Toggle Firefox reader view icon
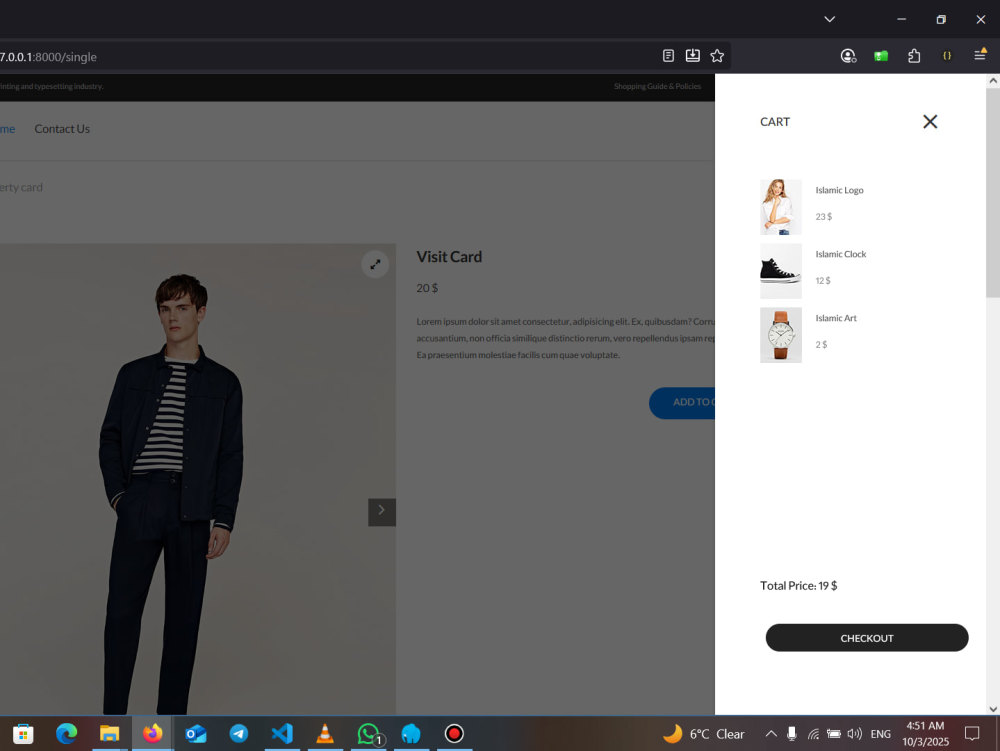This screenshot has width=1000, height=751. coord(668,56)
